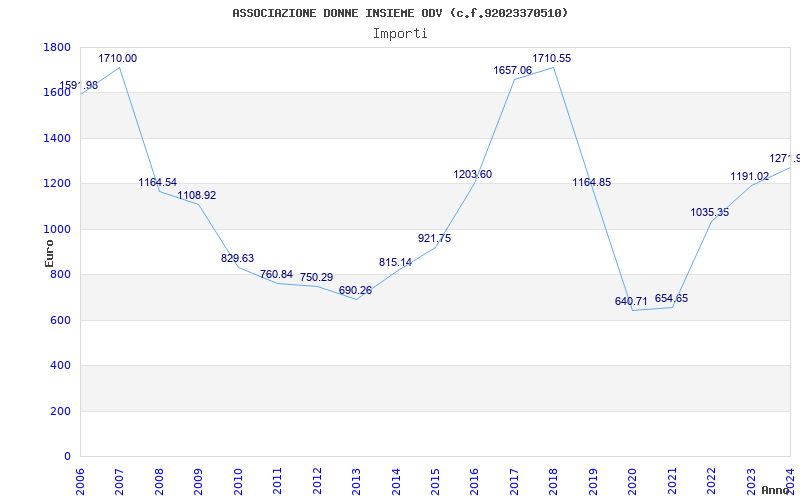Select the 1203.60 value label
Image resolution: width=800 pixels, height=500 pixels.
472,175
